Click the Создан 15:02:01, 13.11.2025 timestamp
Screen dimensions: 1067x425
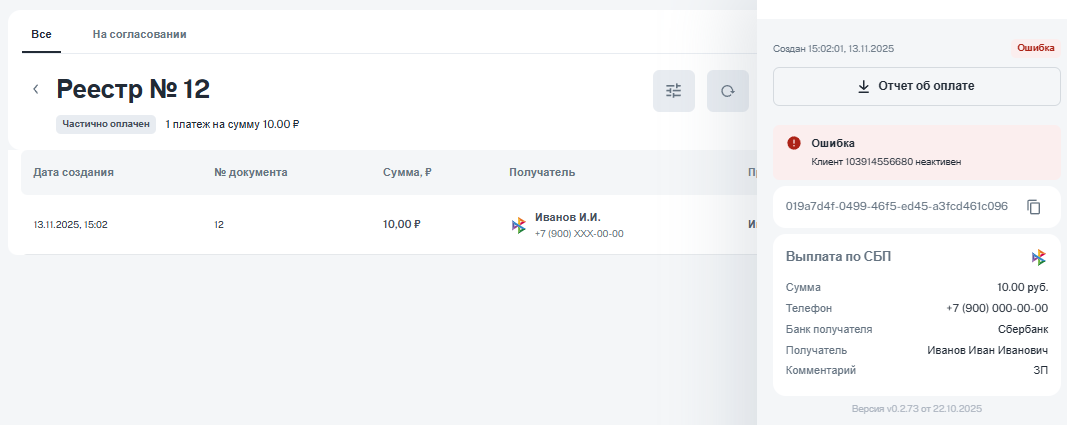click(x=834, y=49)
